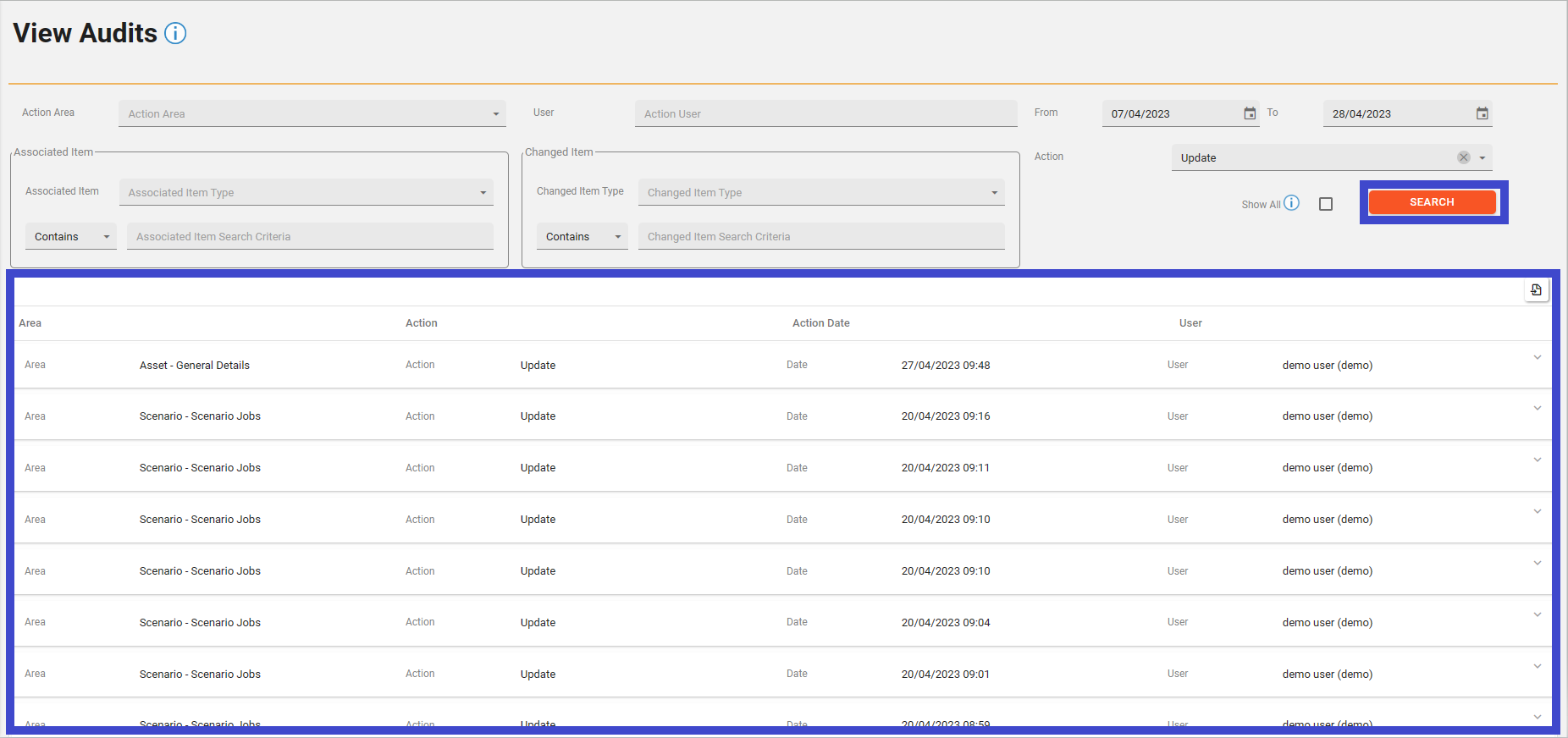Viewport: 1568px width, 738px height.
Task: Open the Changed Item Type dropdown
Action: point(821,193)
